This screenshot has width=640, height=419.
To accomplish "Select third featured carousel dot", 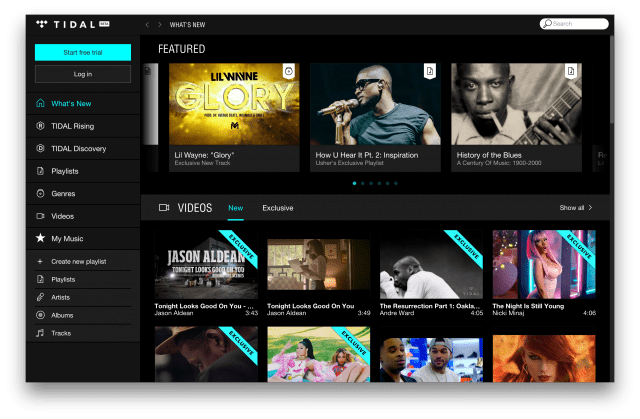I will (371, 183).
